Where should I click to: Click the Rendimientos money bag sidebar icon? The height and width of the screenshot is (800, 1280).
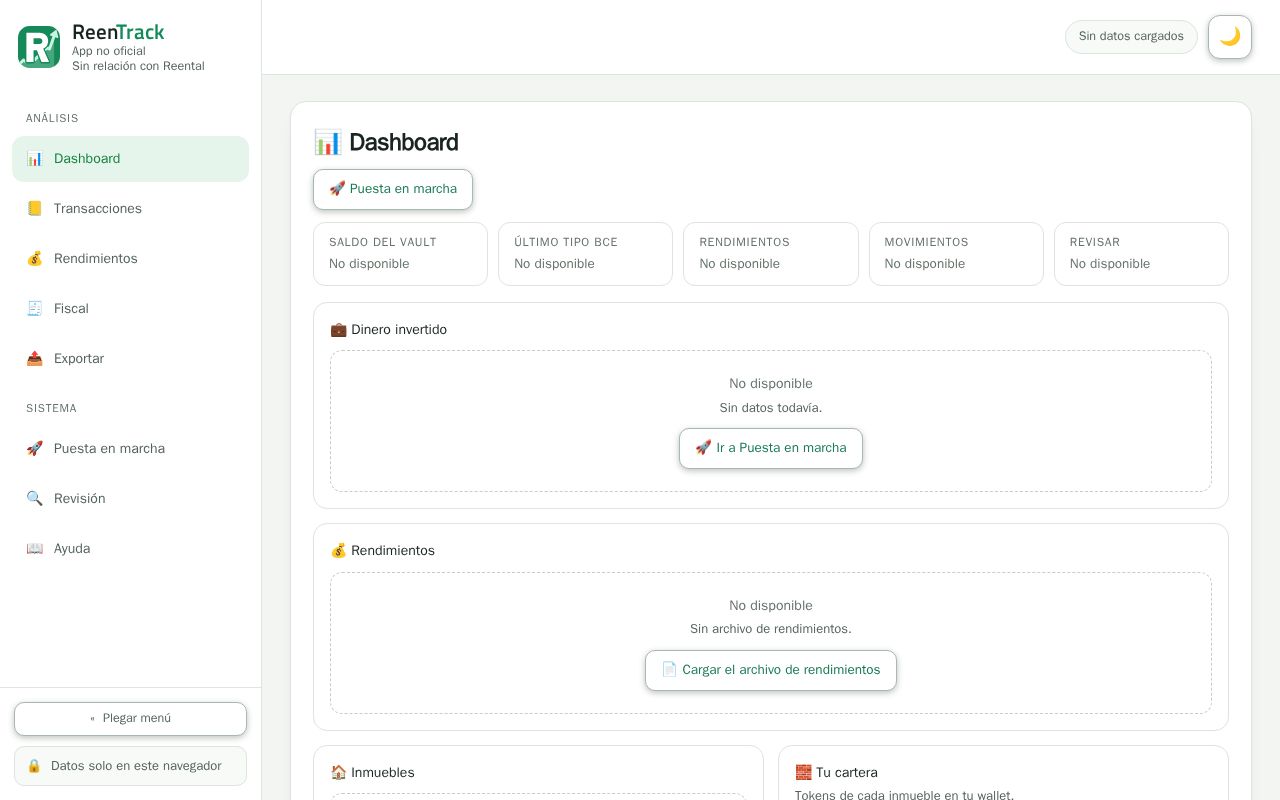click(x=35, y=259)
